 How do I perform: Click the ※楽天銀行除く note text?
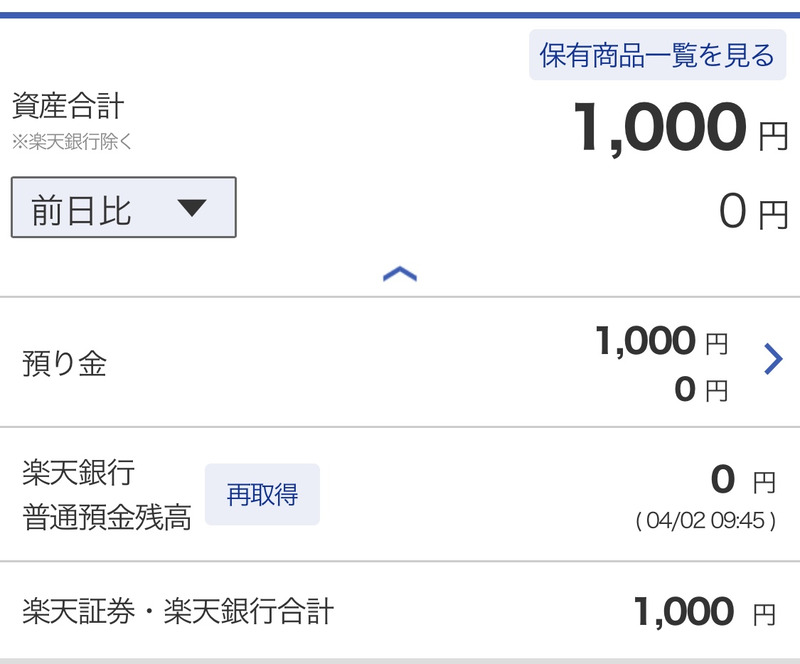click(x=72, y=142)
